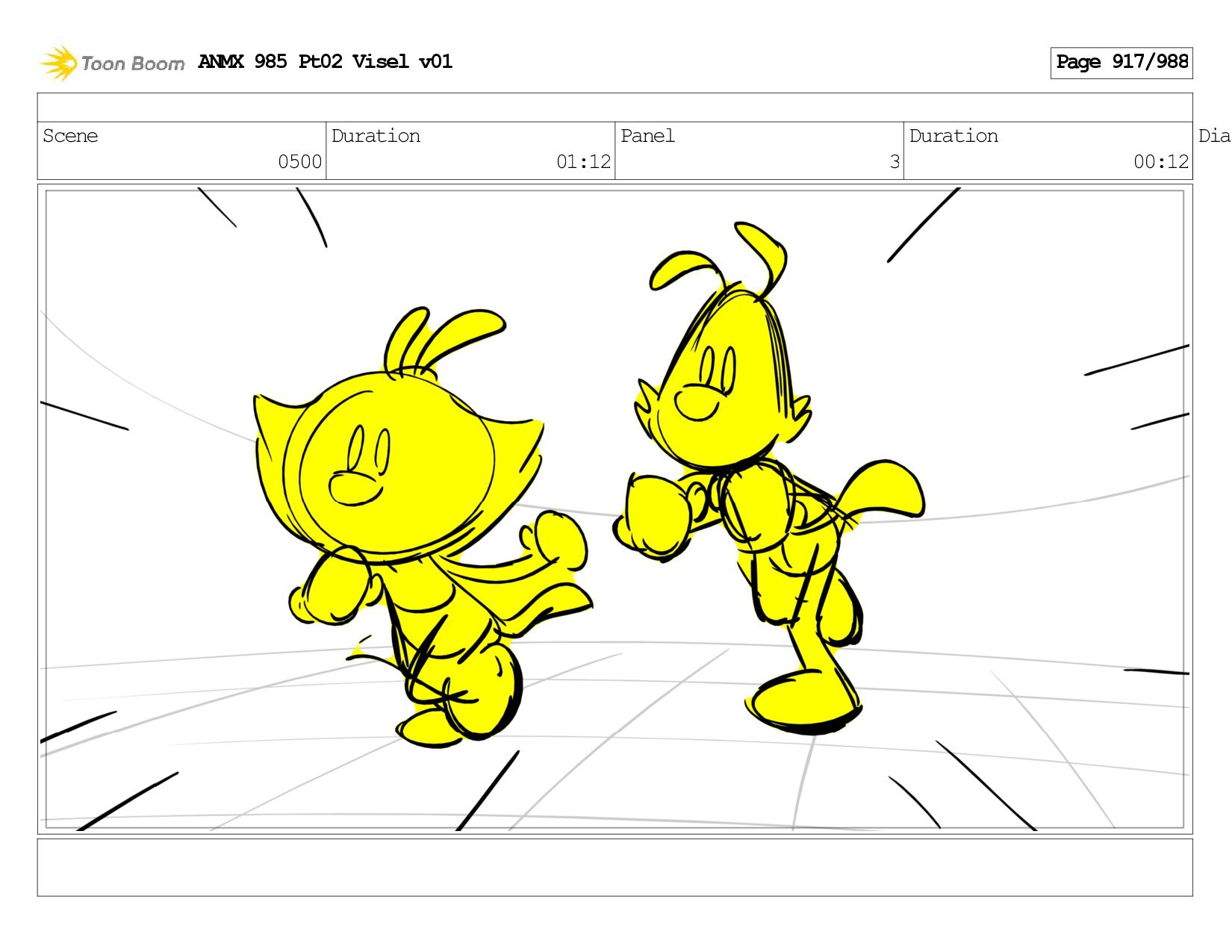Click panel number '3'

click(x=895, y=162)
